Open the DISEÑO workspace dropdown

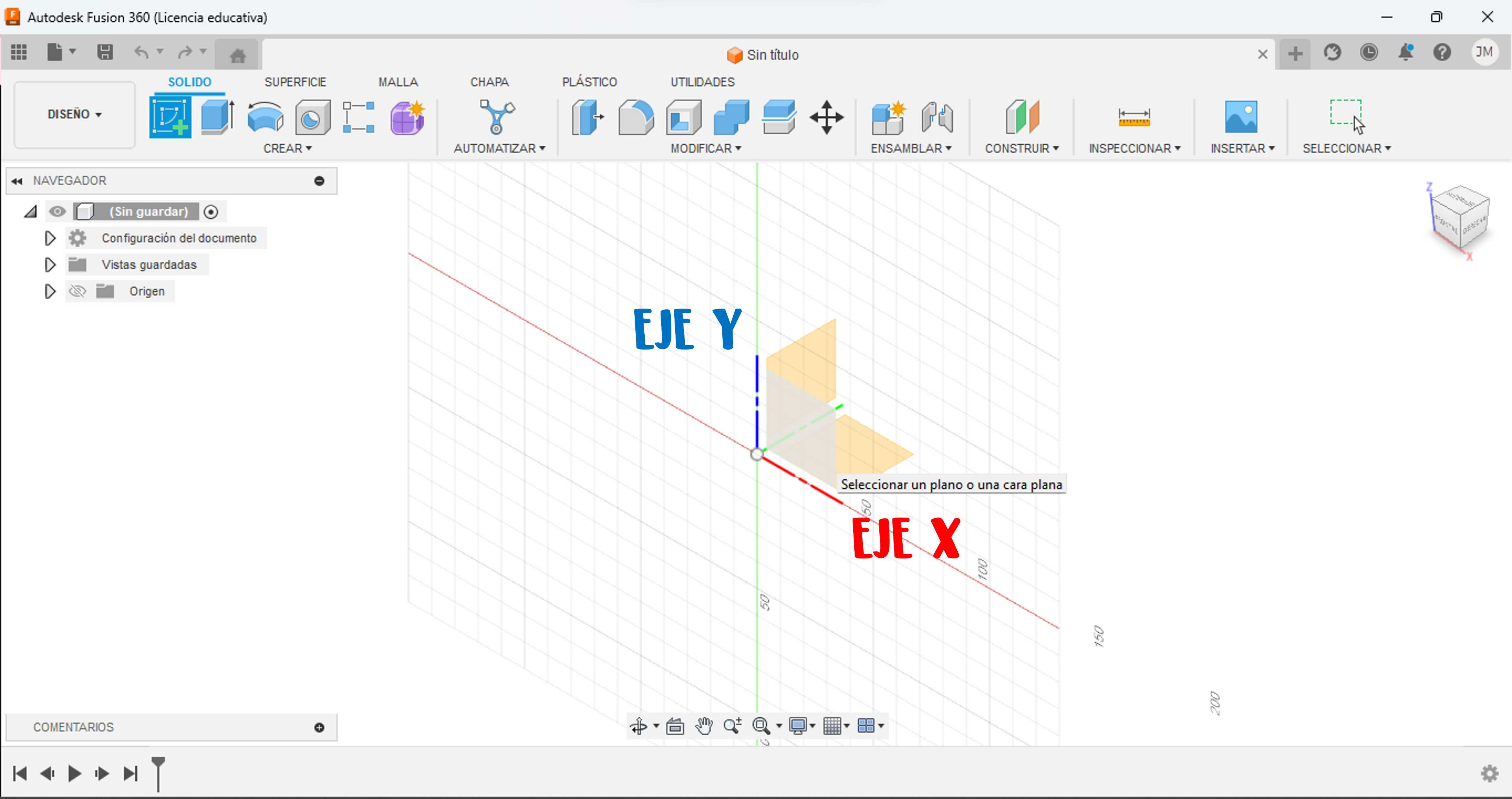75,114
